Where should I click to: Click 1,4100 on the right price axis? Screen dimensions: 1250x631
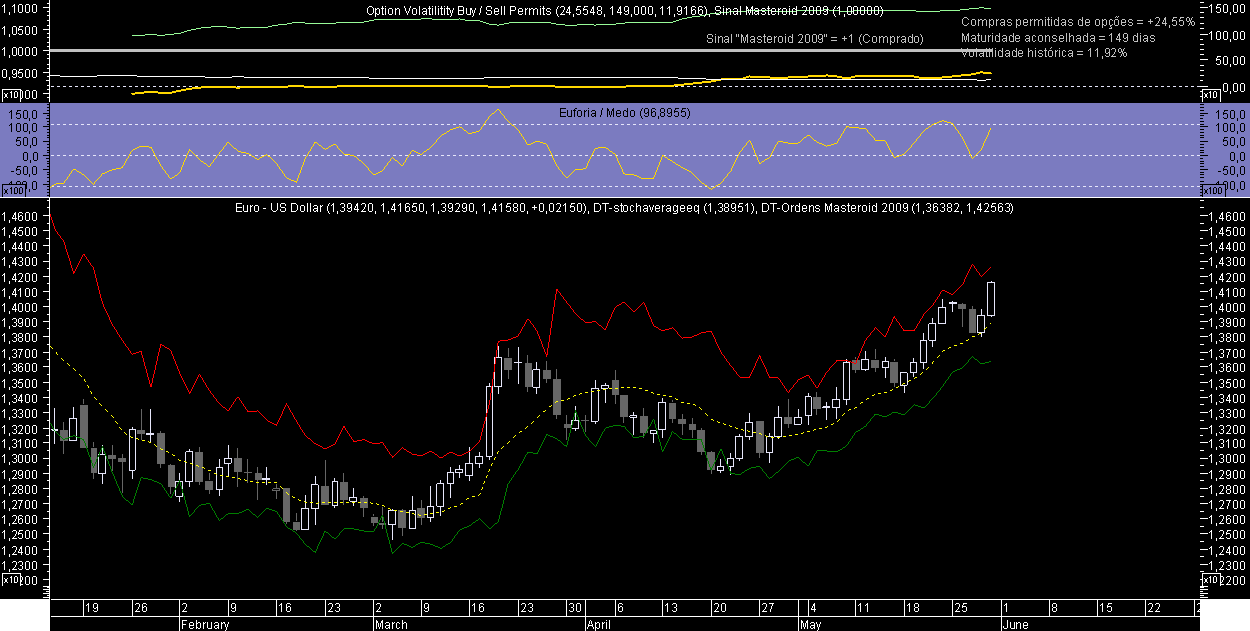point(1226,292)
